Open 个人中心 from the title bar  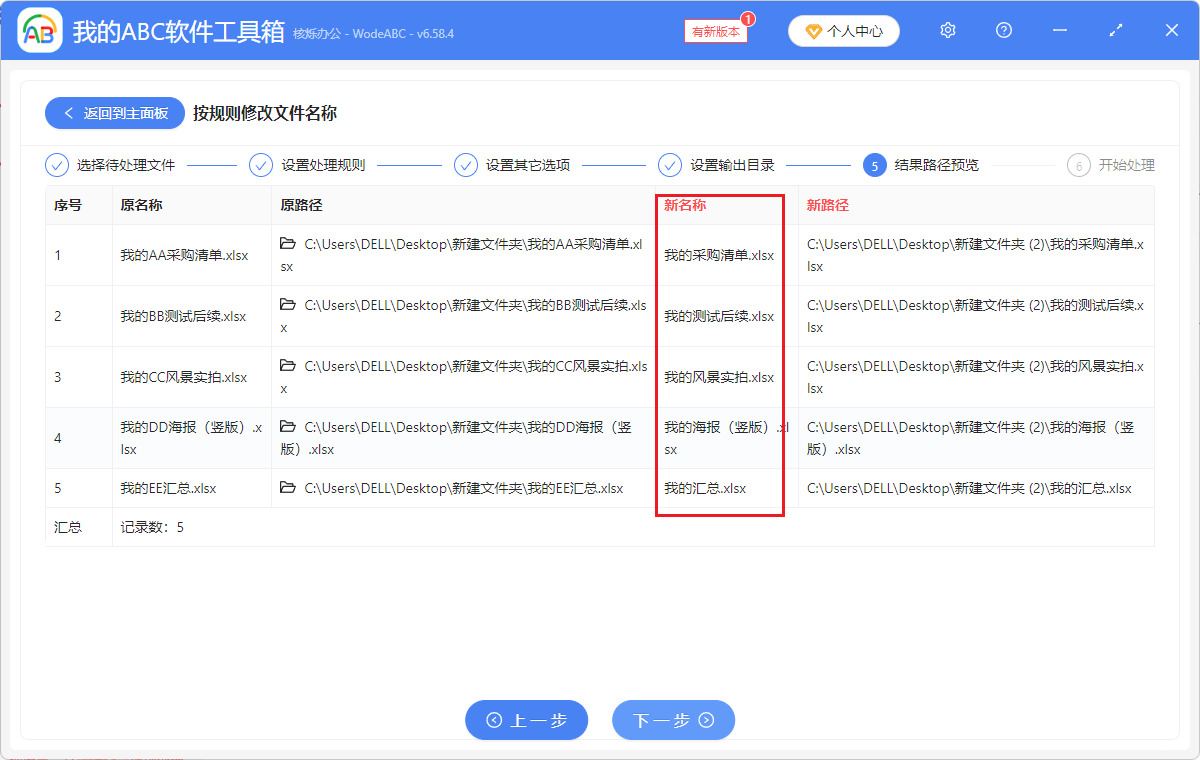pyautogui.click(x=843, y=30)
